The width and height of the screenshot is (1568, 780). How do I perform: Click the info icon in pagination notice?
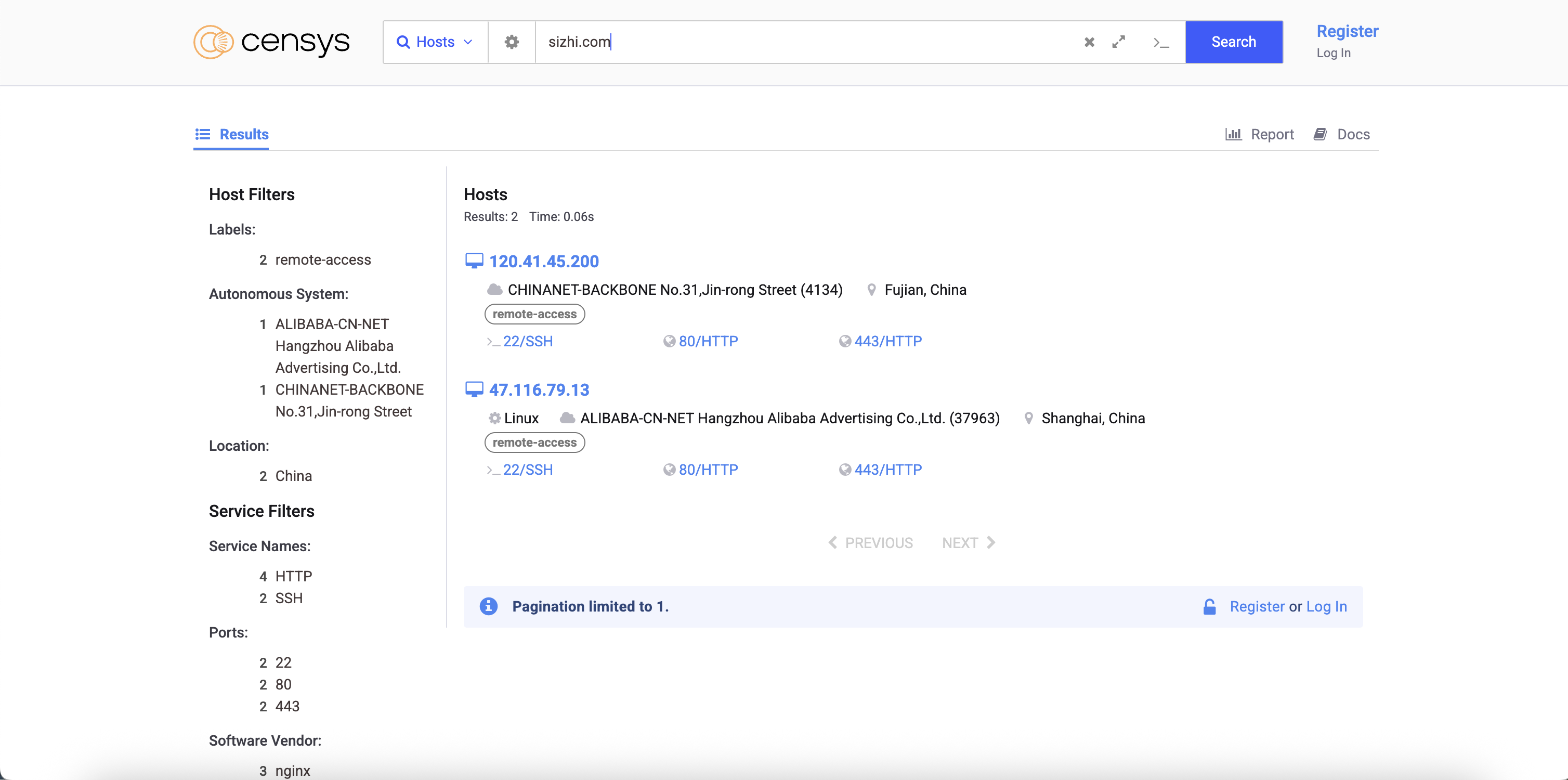(x=488, y=606)
